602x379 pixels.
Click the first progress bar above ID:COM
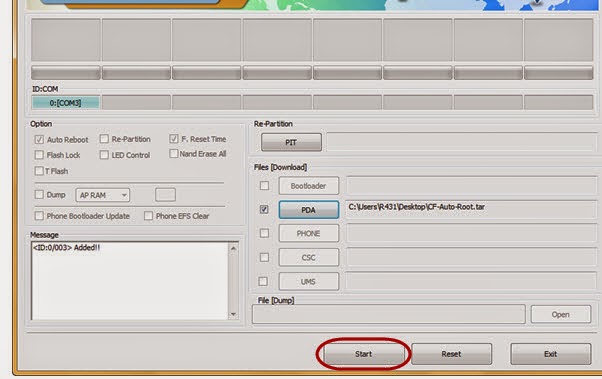[66, 73]
